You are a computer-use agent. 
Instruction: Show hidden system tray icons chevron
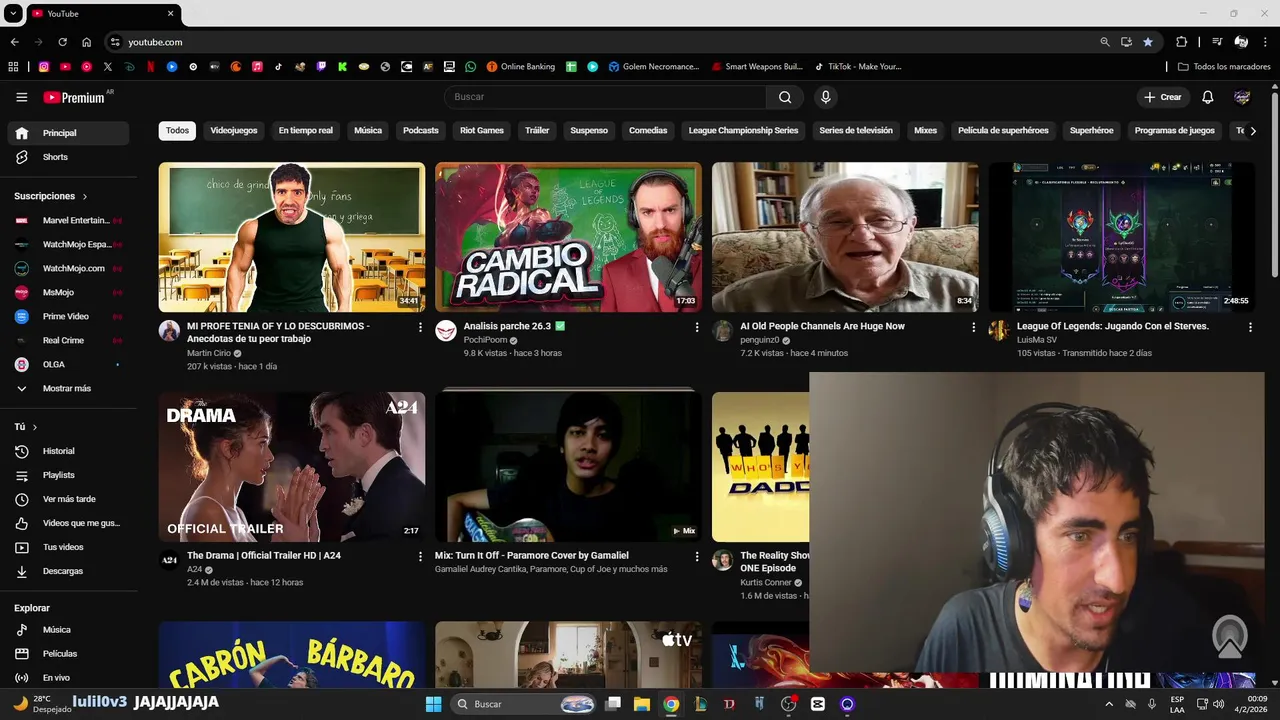(x=1109, y=704)
